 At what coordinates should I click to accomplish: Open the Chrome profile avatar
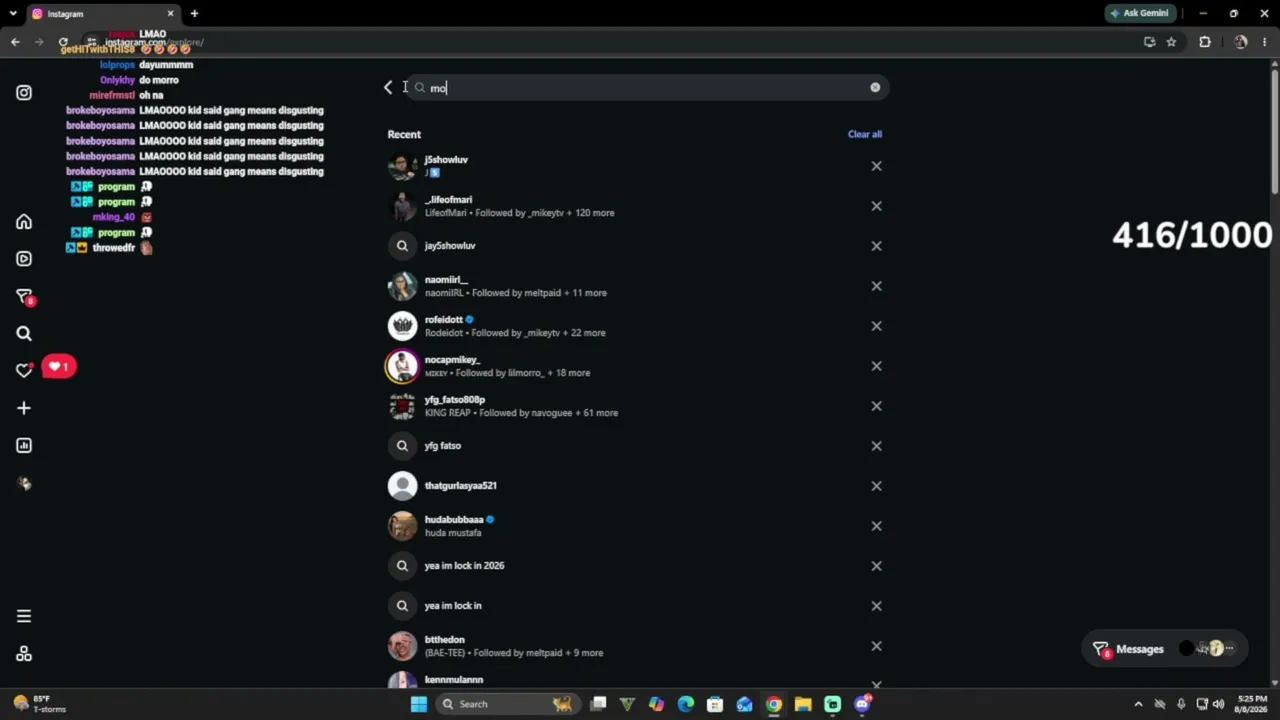[x=1241, y=42]
